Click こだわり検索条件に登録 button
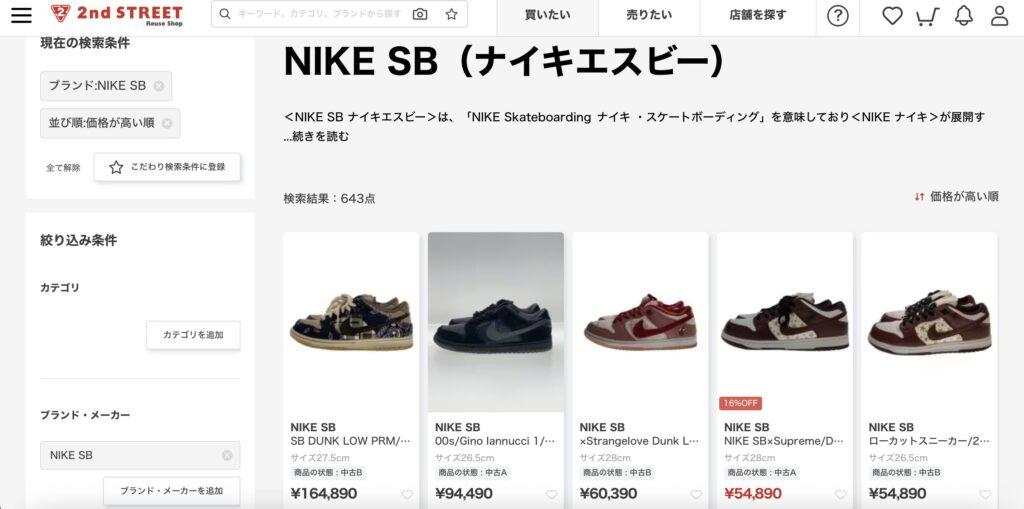 tap(167, 167)
